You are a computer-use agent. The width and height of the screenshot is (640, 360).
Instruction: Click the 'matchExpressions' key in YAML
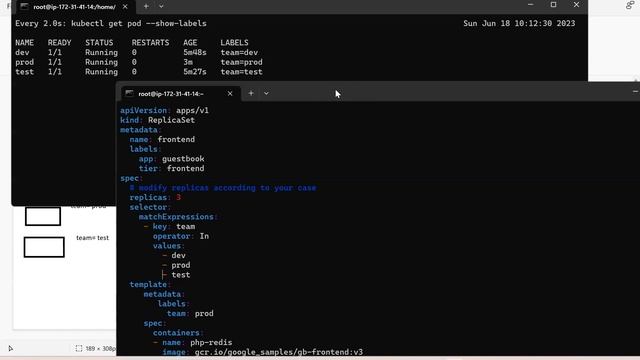[176, 217]
